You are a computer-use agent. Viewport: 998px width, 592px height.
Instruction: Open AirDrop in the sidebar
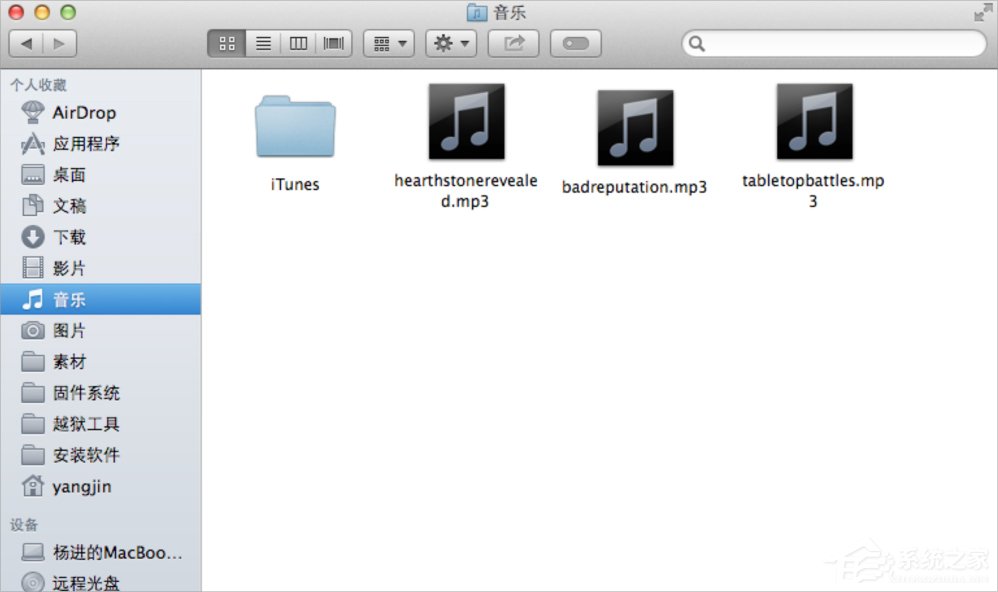(x=84, y=113)
